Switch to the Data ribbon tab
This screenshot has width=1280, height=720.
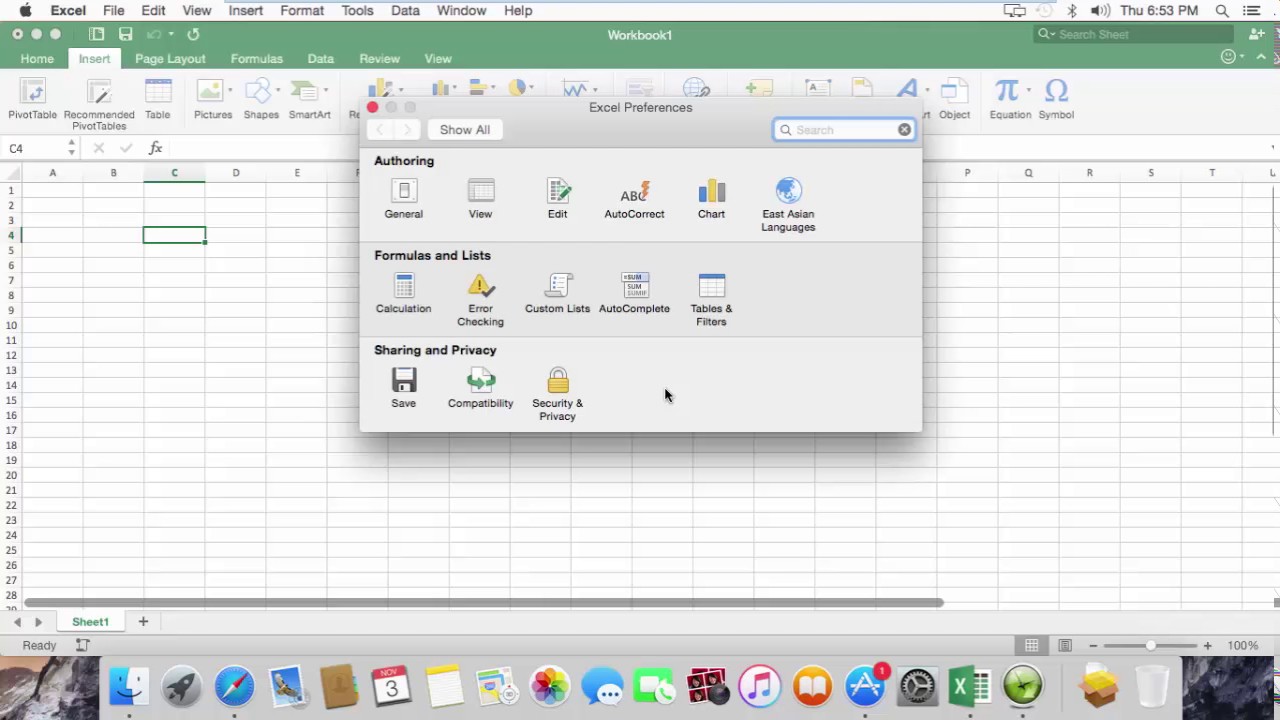click(x=320, y=59)
